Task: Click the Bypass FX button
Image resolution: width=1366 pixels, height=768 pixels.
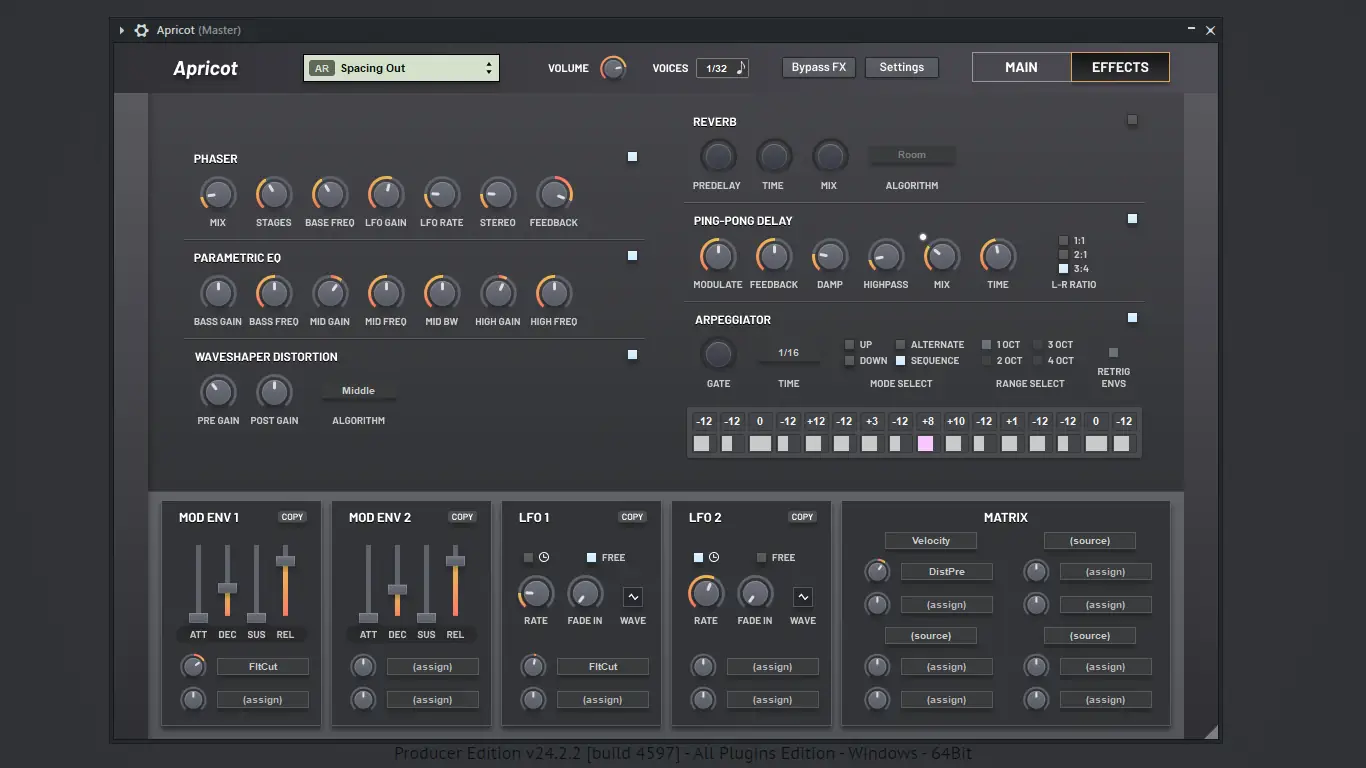Action: (x=819, y=68)
